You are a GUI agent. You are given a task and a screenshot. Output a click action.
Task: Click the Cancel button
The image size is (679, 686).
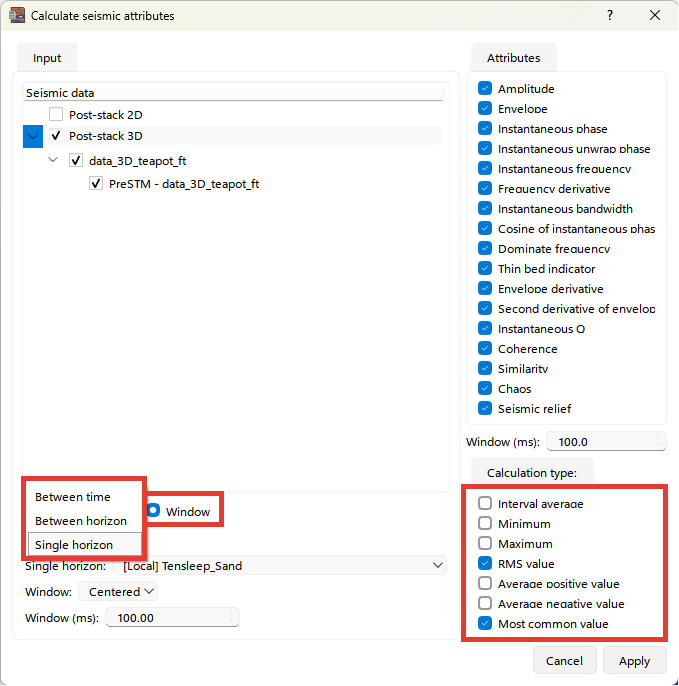click(x=564, y=661)
